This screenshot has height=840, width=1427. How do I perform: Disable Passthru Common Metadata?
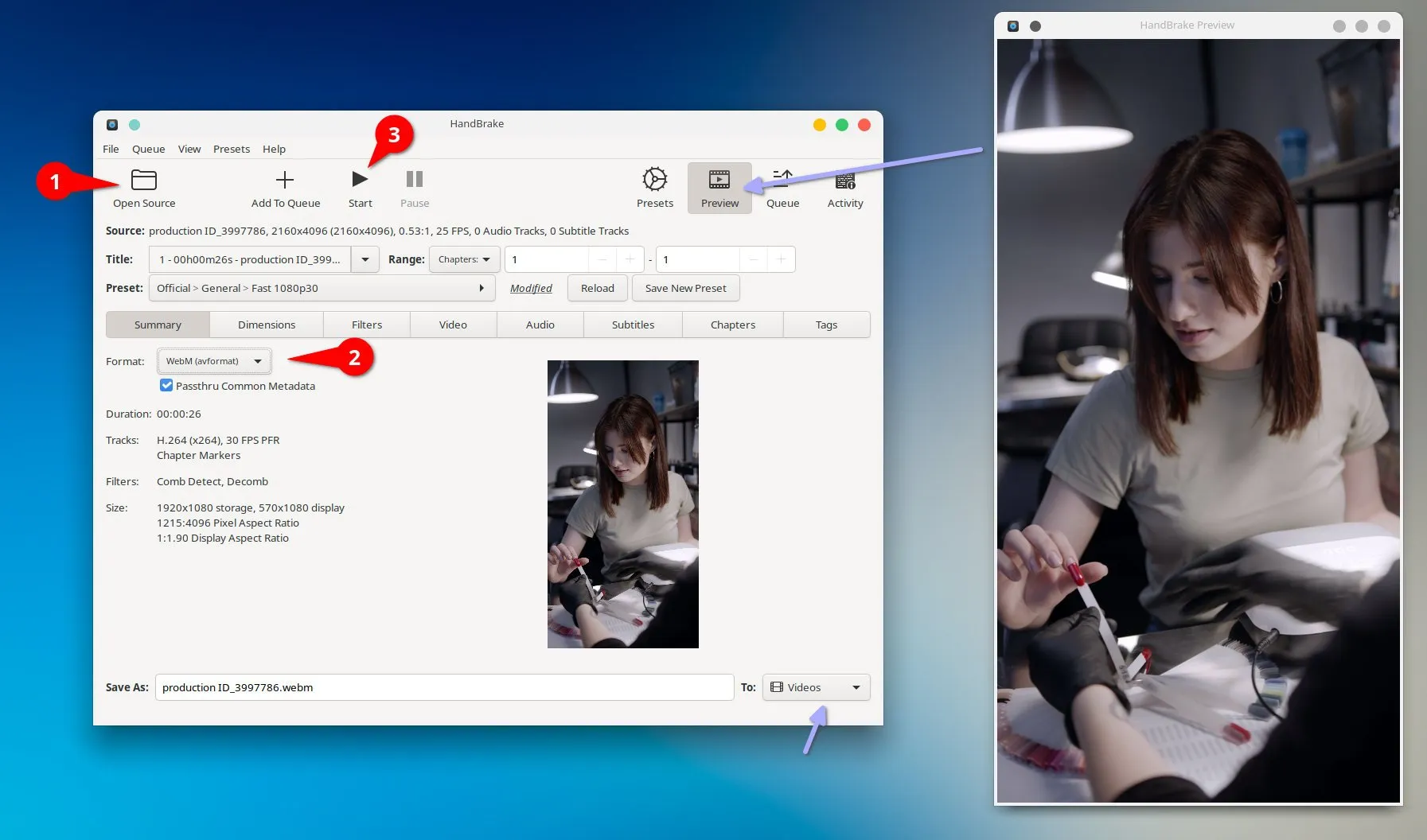coord(166,385)
